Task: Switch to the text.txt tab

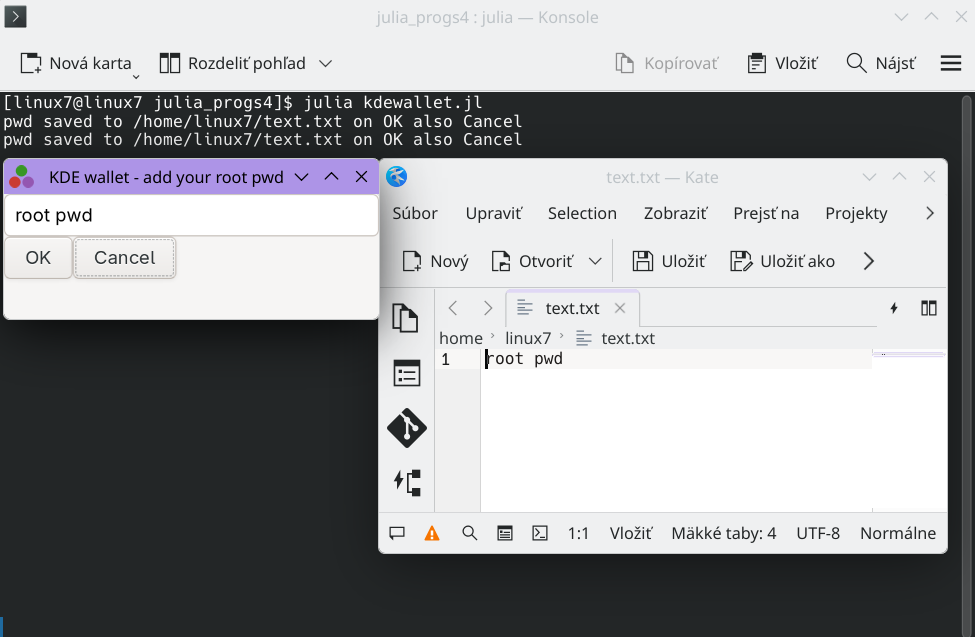Action: click(x=572, y=308)
